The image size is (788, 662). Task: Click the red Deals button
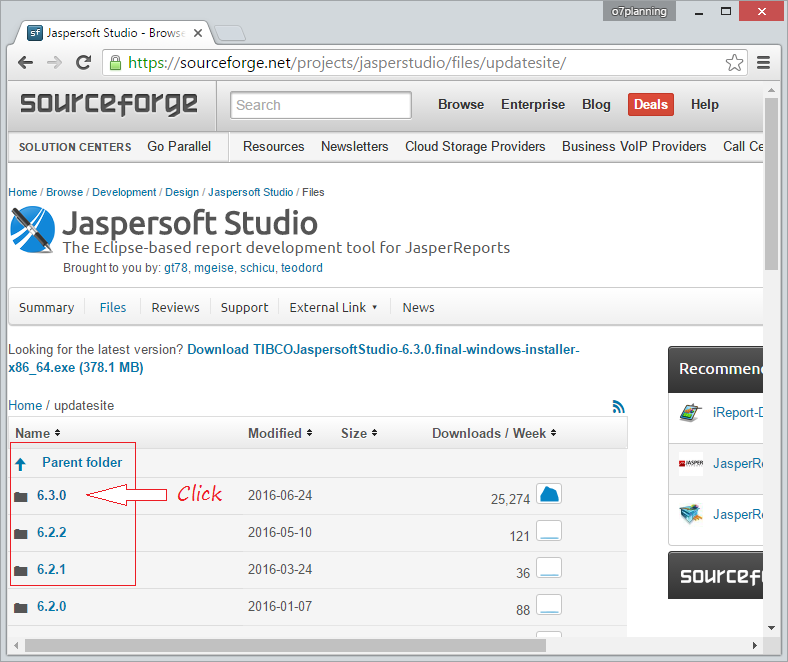pos(650,105)
